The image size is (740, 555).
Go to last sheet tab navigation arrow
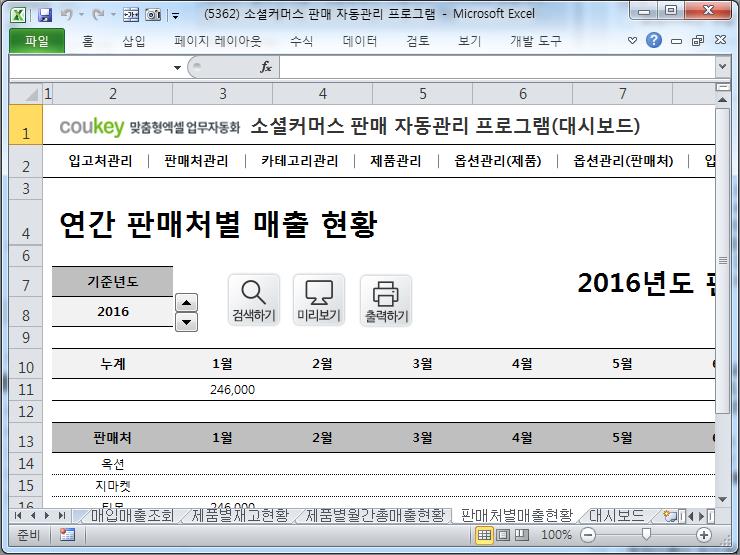pos(61,516)
